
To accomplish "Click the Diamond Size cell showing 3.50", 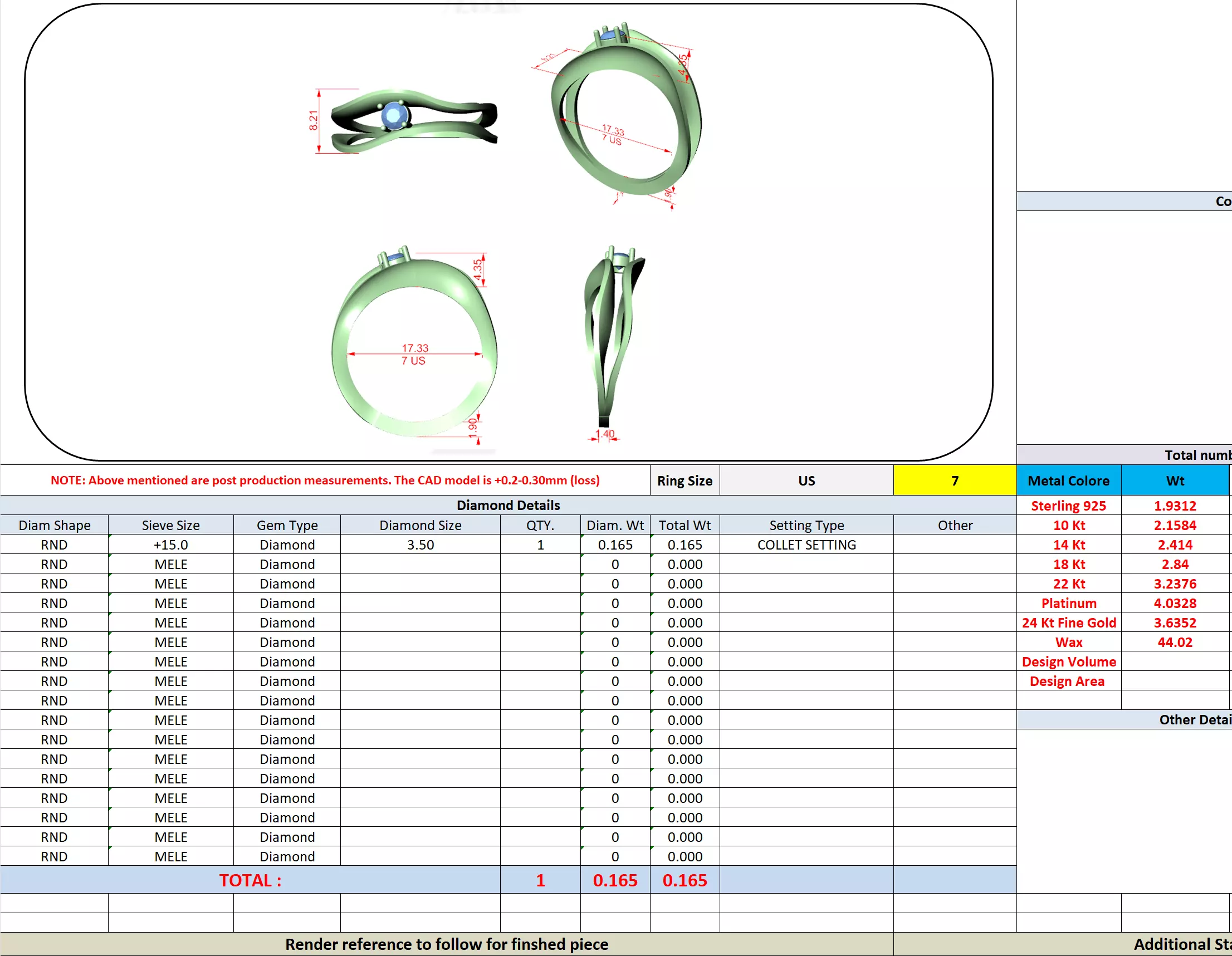I will point(421,545).
